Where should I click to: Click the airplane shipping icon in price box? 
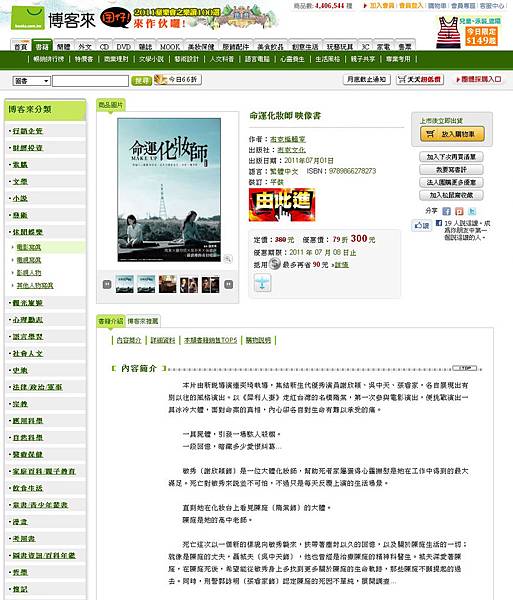click(262, 283)
